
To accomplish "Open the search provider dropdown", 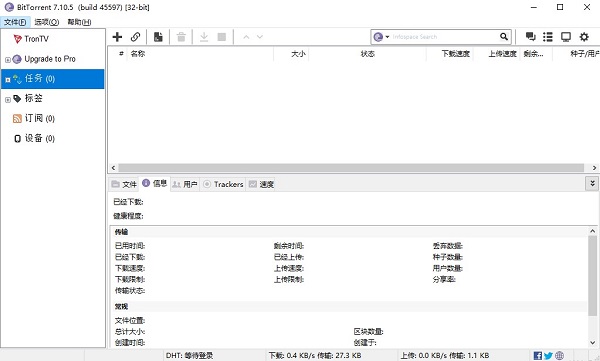I will click(387, 37).
